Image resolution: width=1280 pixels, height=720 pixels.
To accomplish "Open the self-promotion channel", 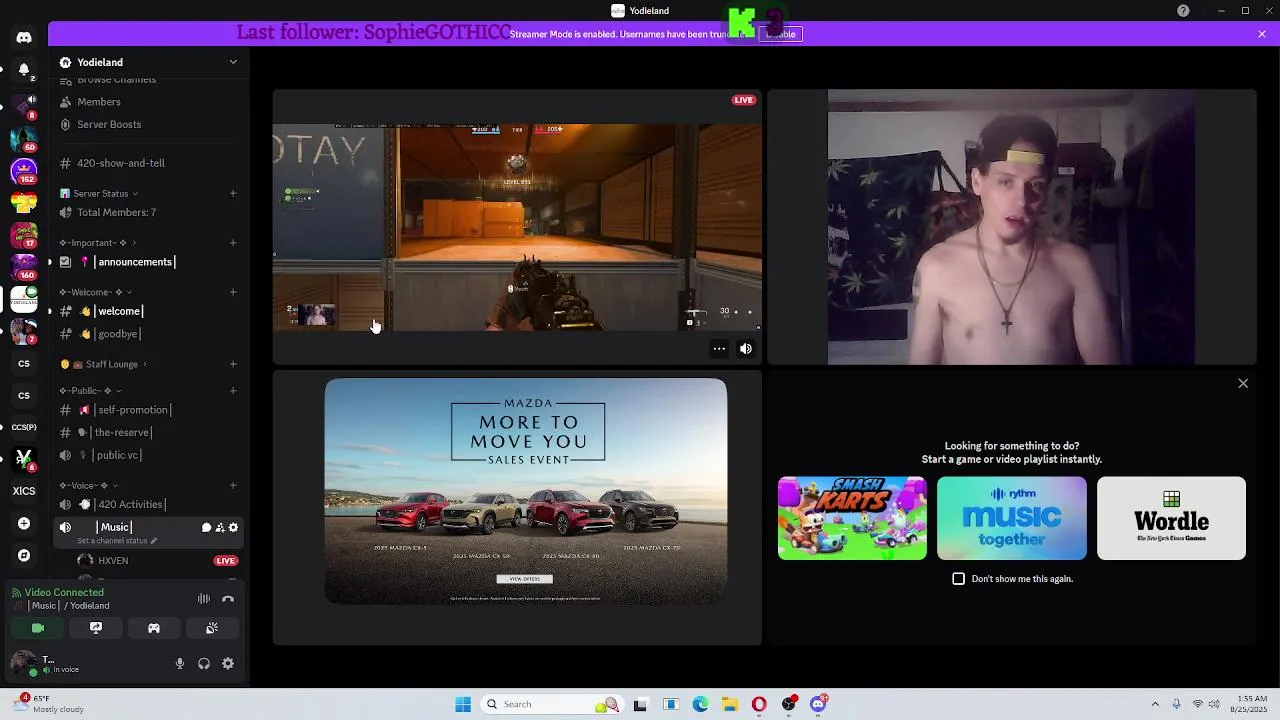I will pyautogui.click(x=148, y=410).
